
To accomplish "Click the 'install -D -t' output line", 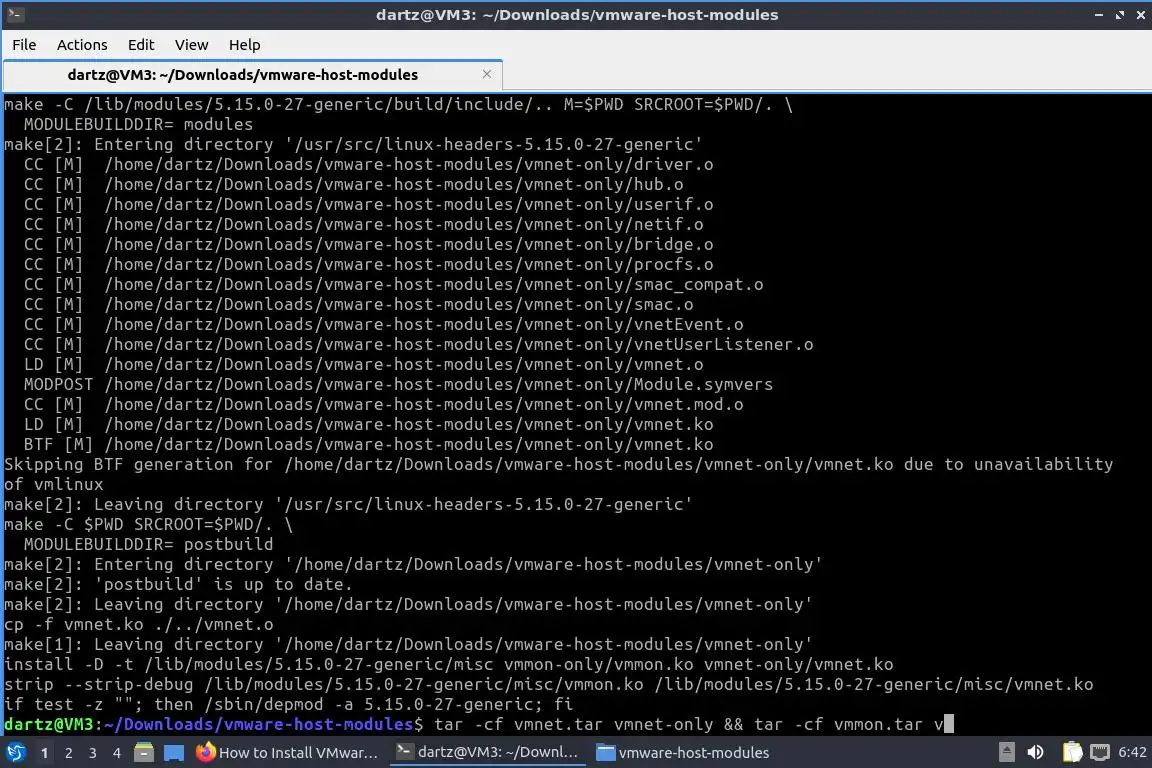I will point(449,664).
